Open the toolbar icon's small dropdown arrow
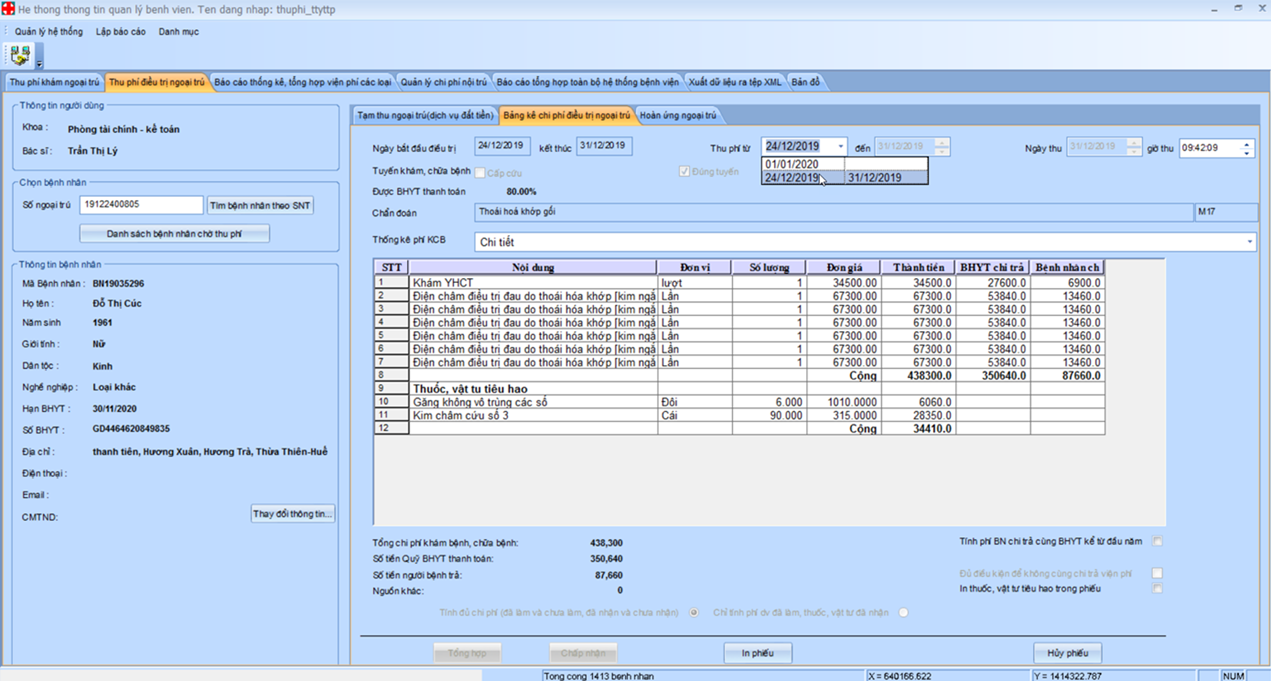This screenshot has width=1271, height=683. coord(39,62)
